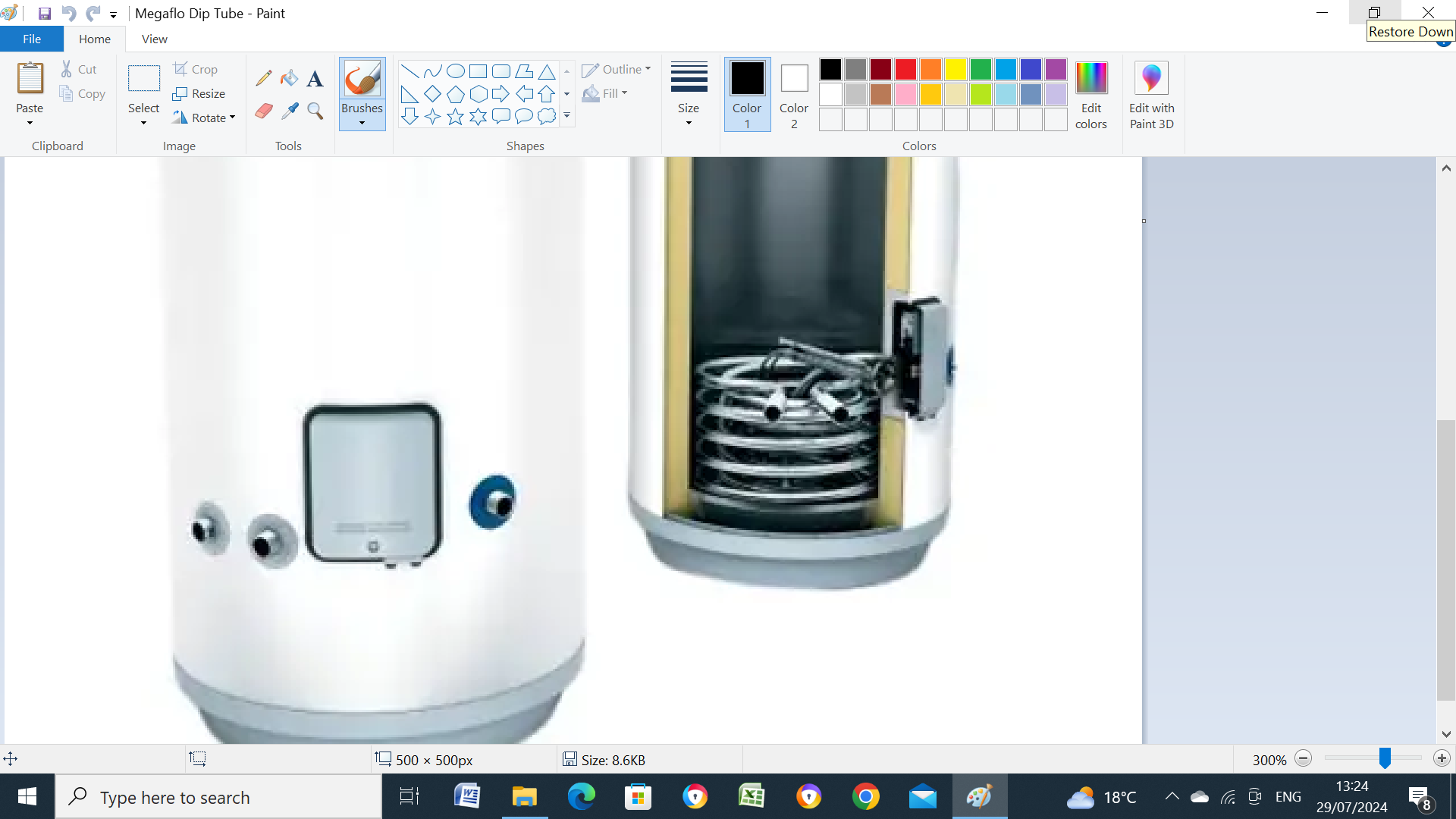The height and width of the screenshot is (819, 1456).
Task: Choose the Five-point star shape
Action: [455, 116]
